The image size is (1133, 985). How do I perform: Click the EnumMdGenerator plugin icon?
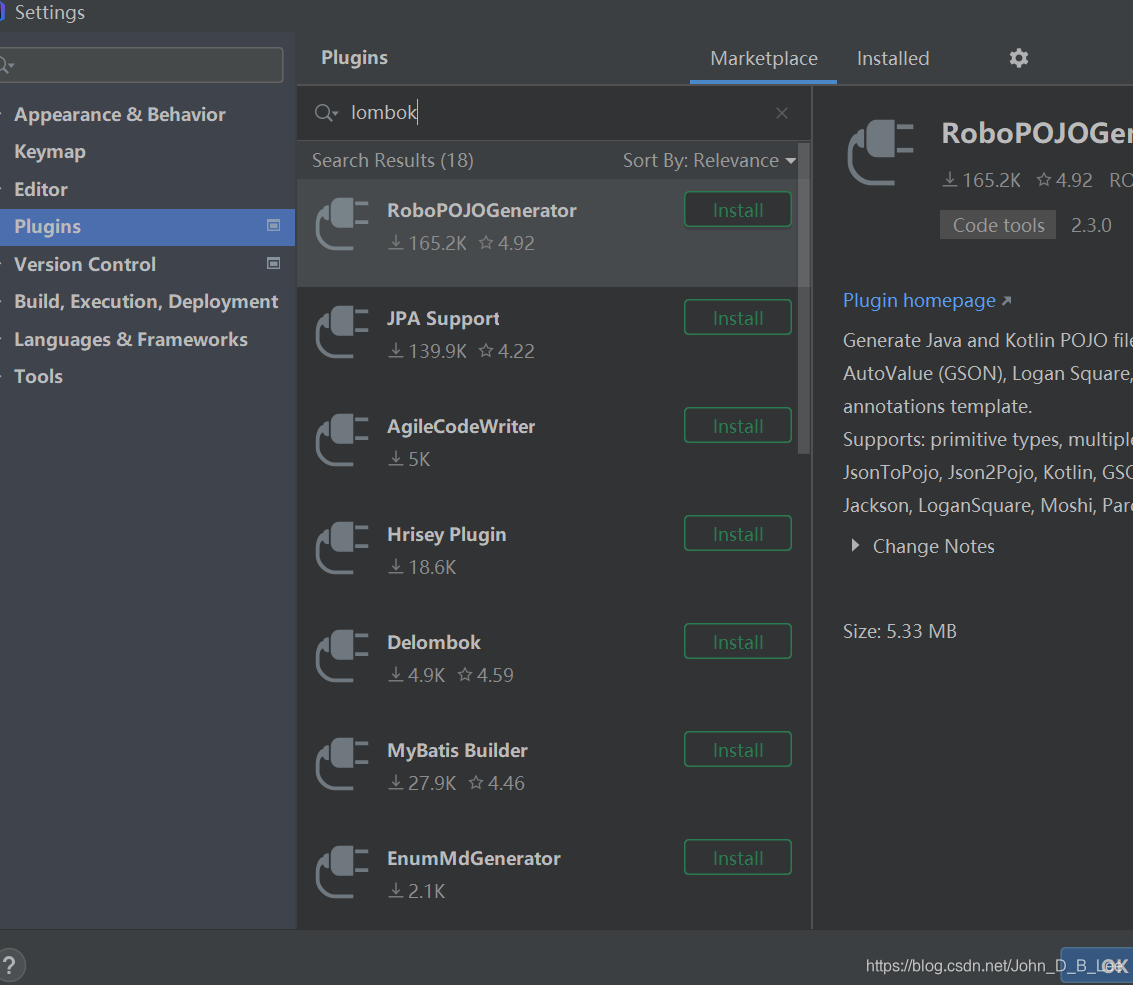pyautogui.click(x=343, y=872)
